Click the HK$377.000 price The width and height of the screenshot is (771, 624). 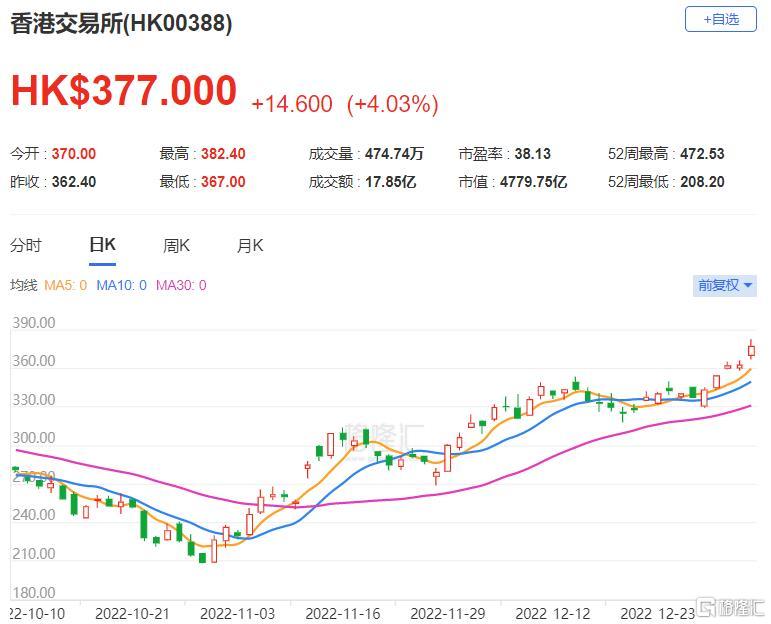[x=124, y=90]
